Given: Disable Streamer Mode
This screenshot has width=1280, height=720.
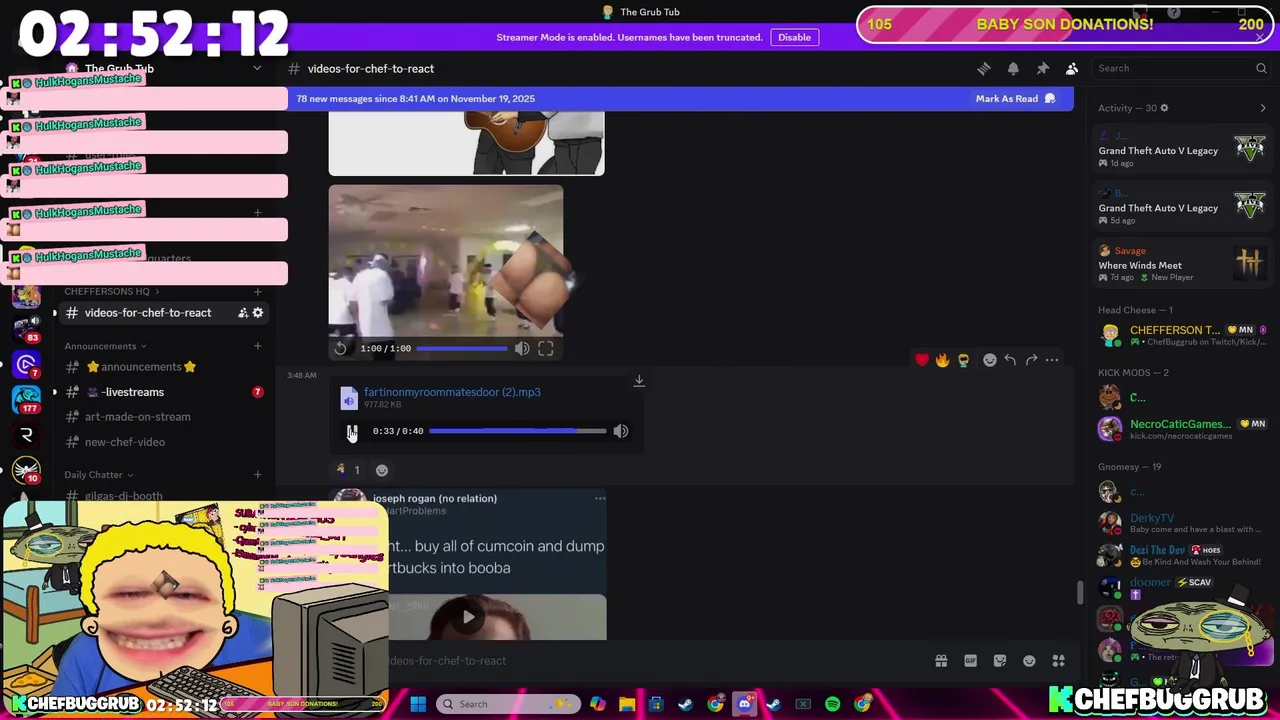Looking at the screenshot, I should (794, 37).
